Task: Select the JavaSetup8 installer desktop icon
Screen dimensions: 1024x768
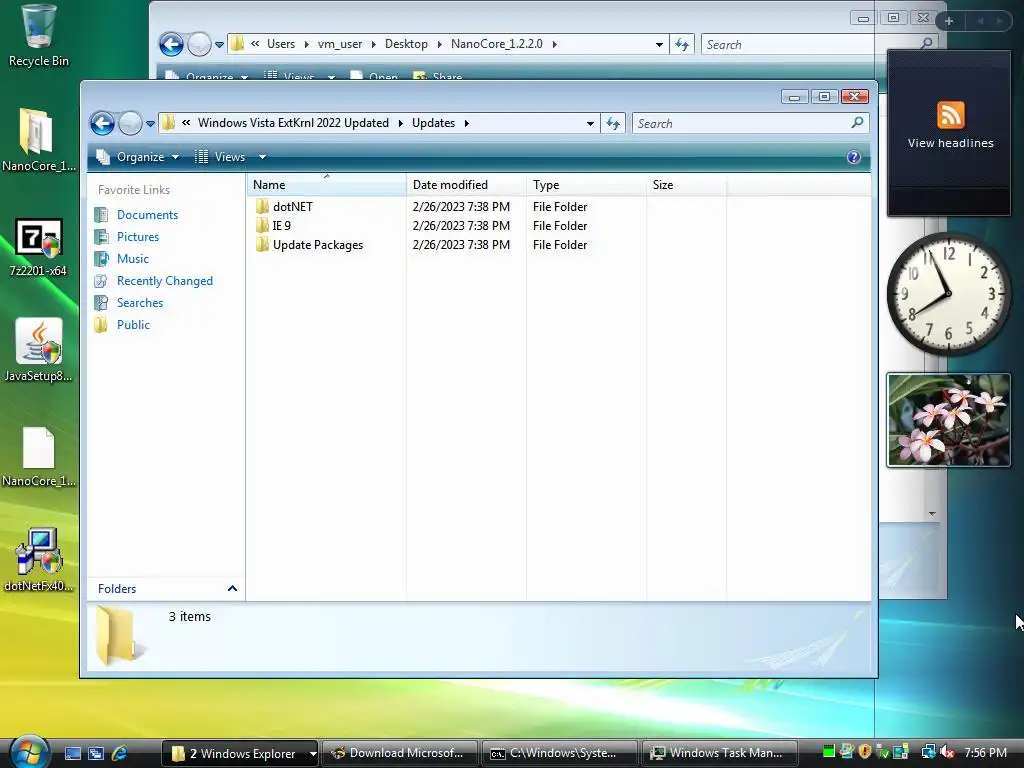Action: tap(38, 351)
